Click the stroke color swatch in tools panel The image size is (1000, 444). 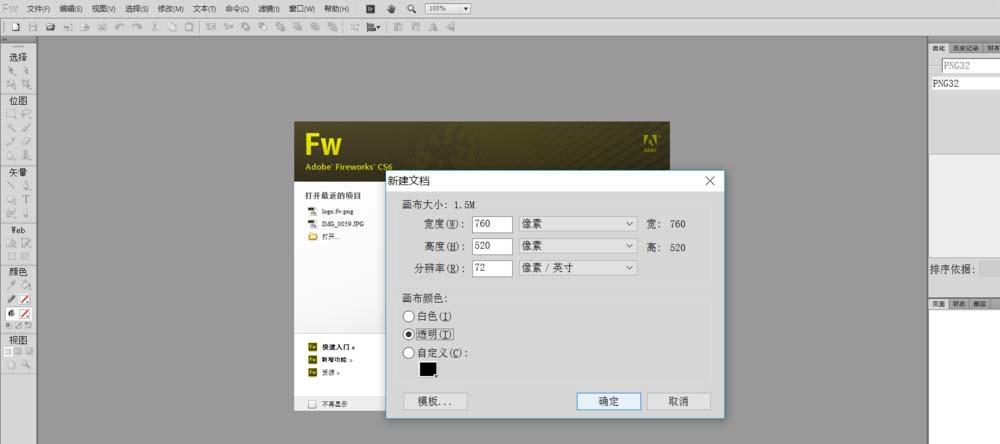24,299
